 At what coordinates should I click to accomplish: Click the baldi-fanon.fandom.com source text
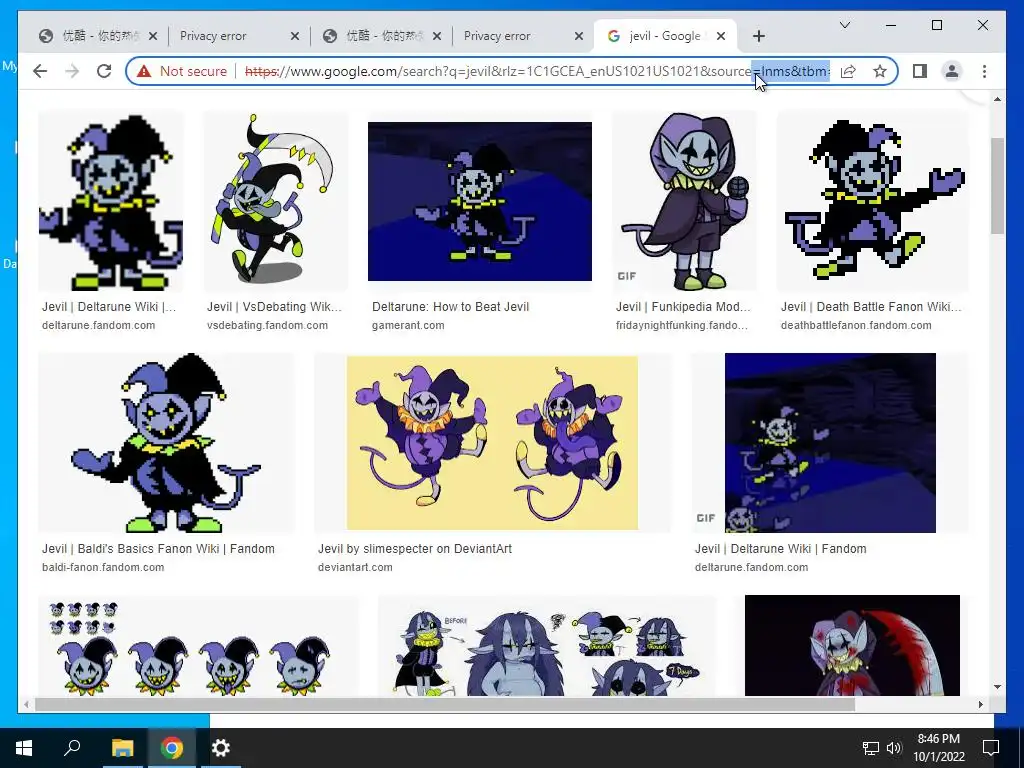(103, 568)
